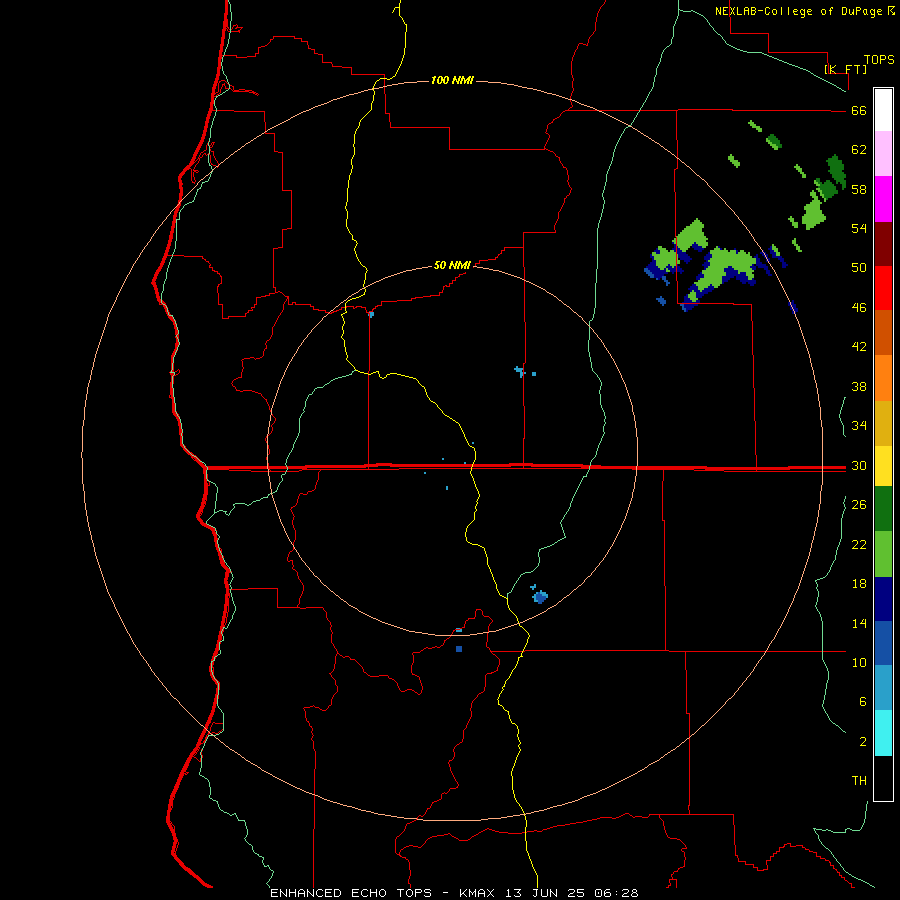Screen dimensions: 900x900
Task: Click the KMAX radar site identifier
Action: 479,893
